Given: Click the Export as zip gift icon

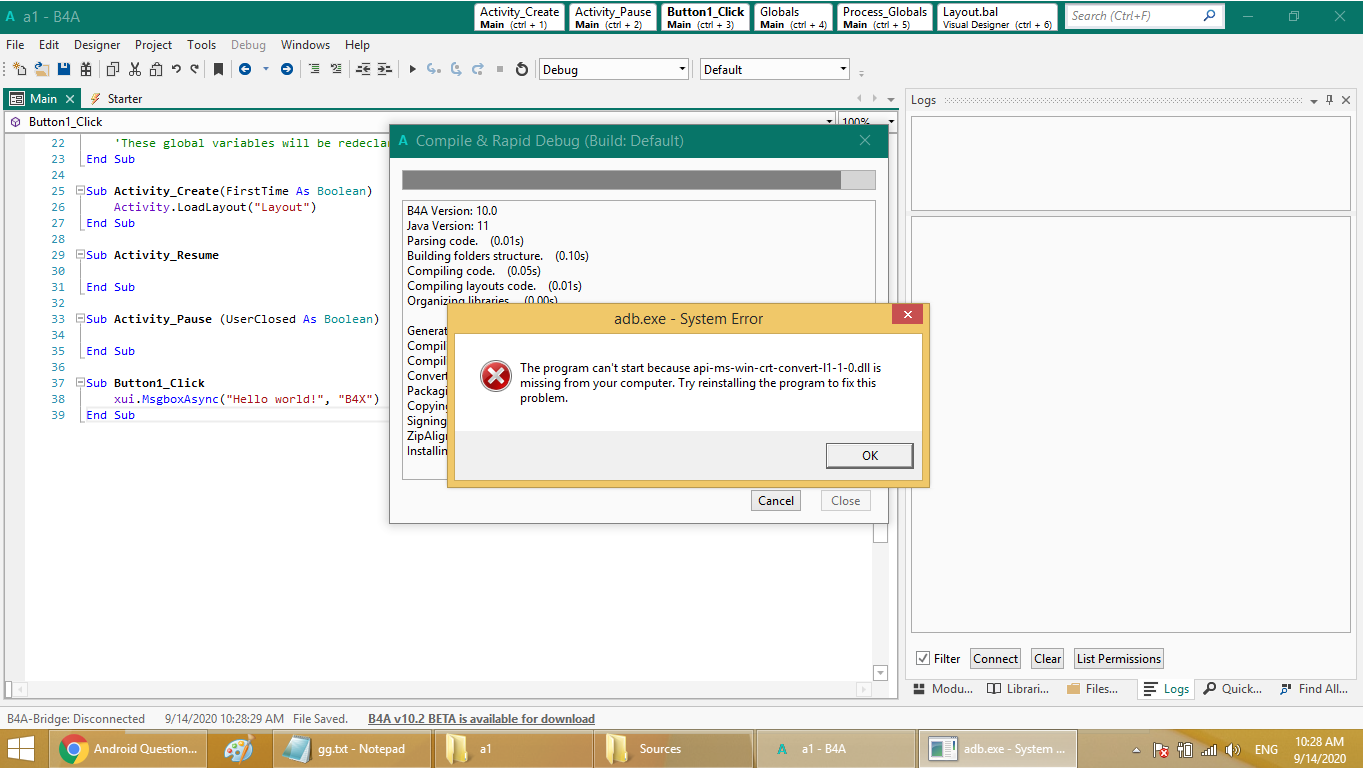Looking at the screenshot, I should (x=86, y=69).
